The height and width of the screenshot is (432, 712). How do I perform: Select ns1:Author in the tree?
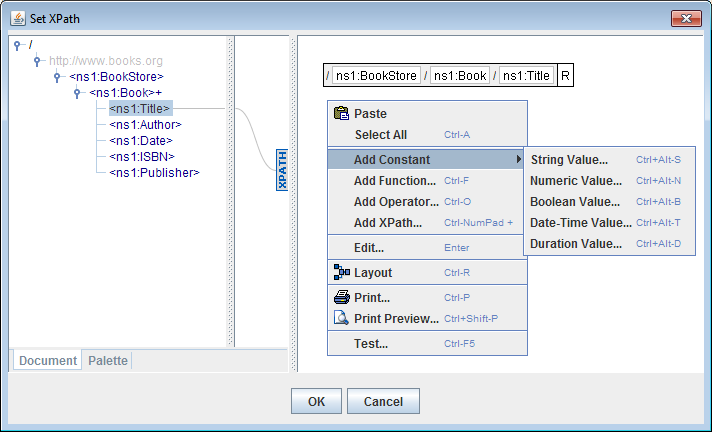(146, 124)
